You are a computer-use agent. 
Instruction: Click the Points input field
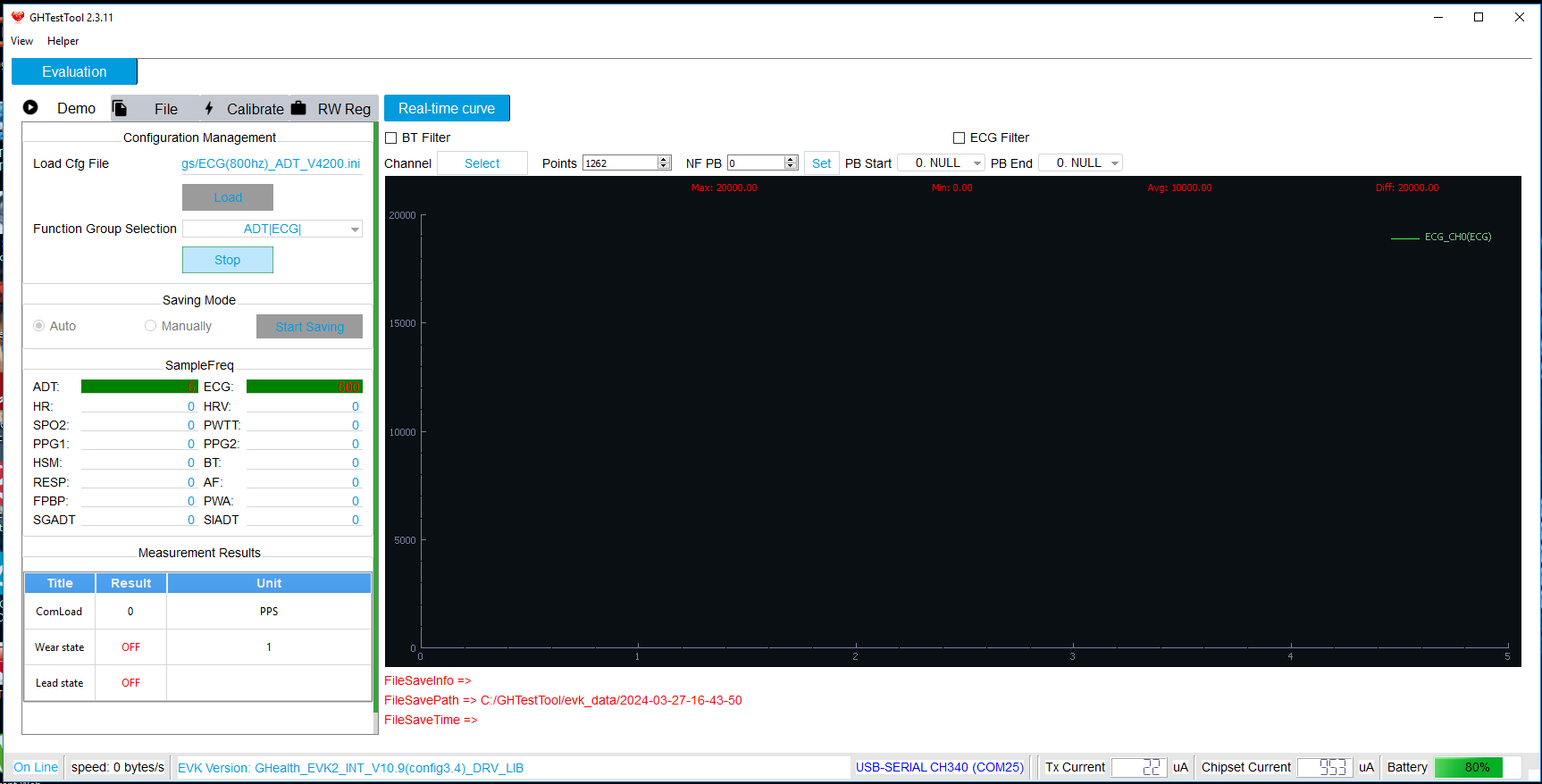tap(619, 163)
